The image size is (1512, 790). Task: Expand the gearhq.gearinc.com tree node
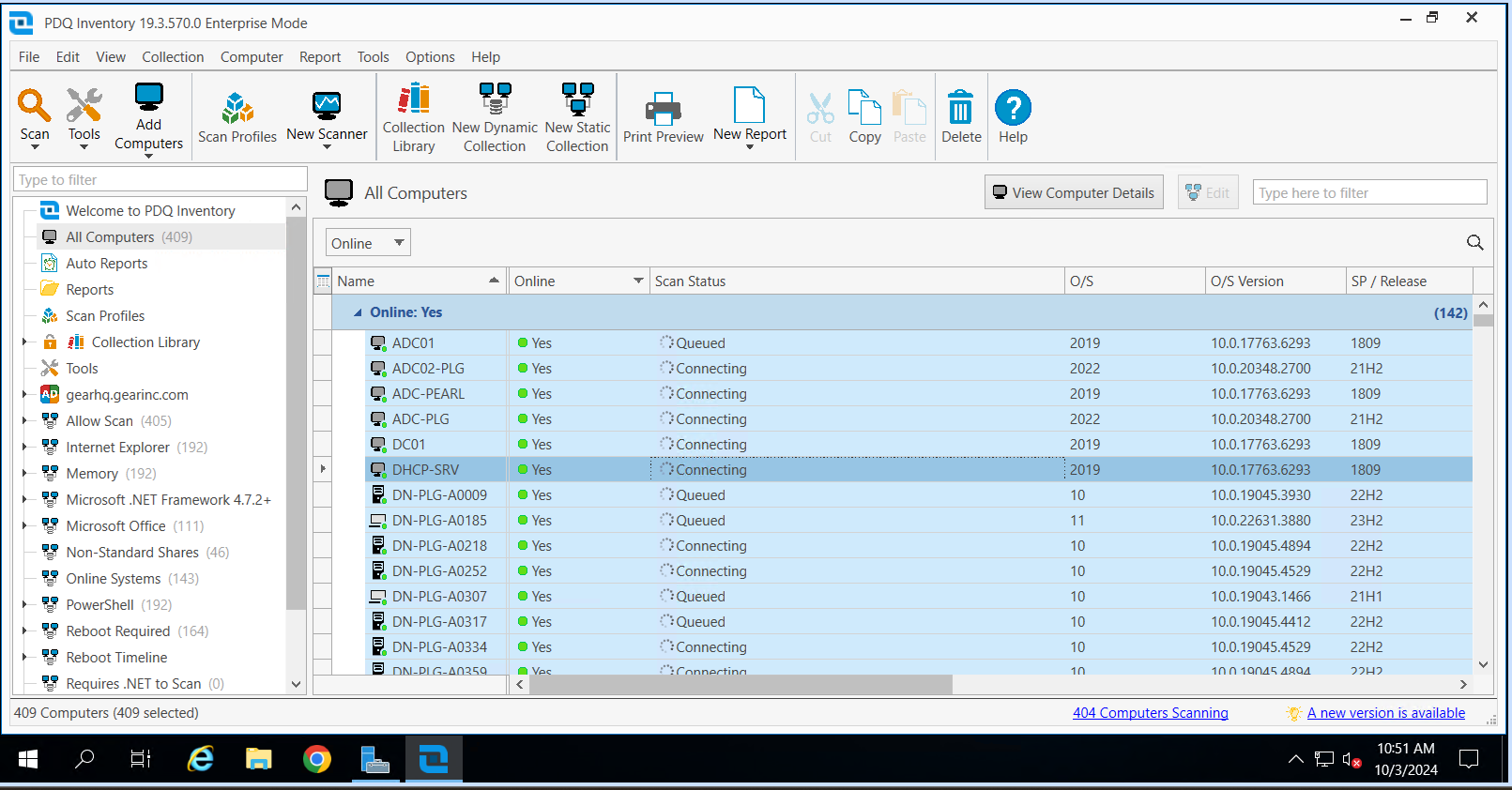pos(24,395)
